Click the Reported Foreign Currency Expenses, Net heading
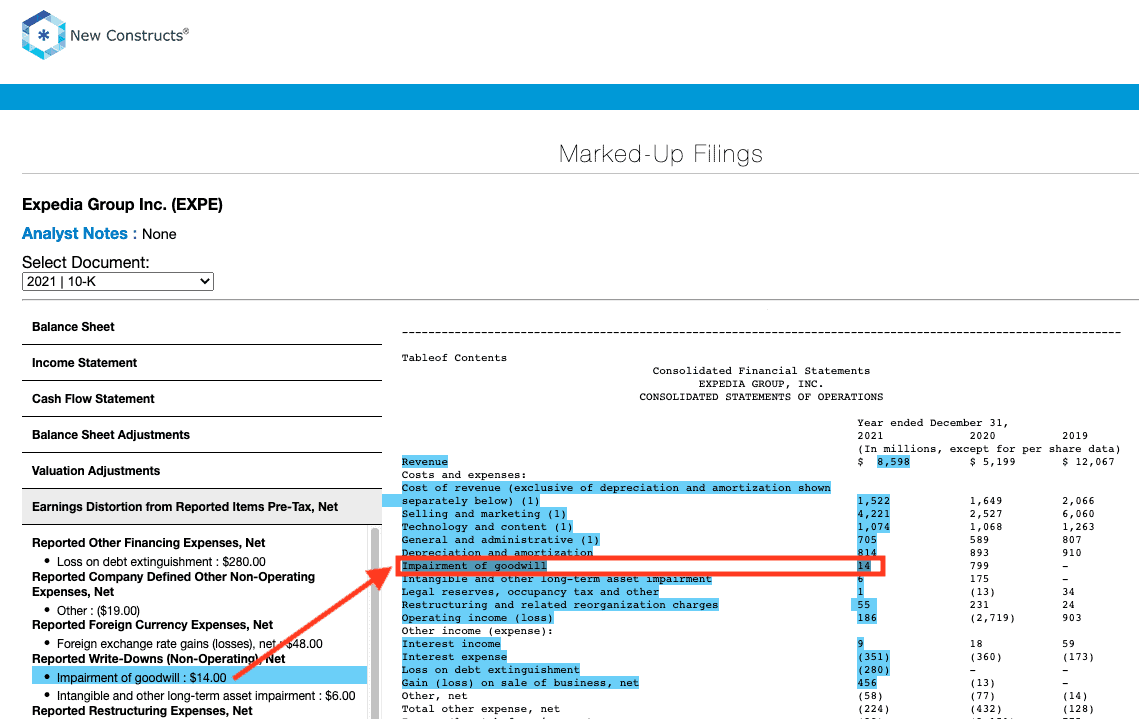 coord(153,625)
